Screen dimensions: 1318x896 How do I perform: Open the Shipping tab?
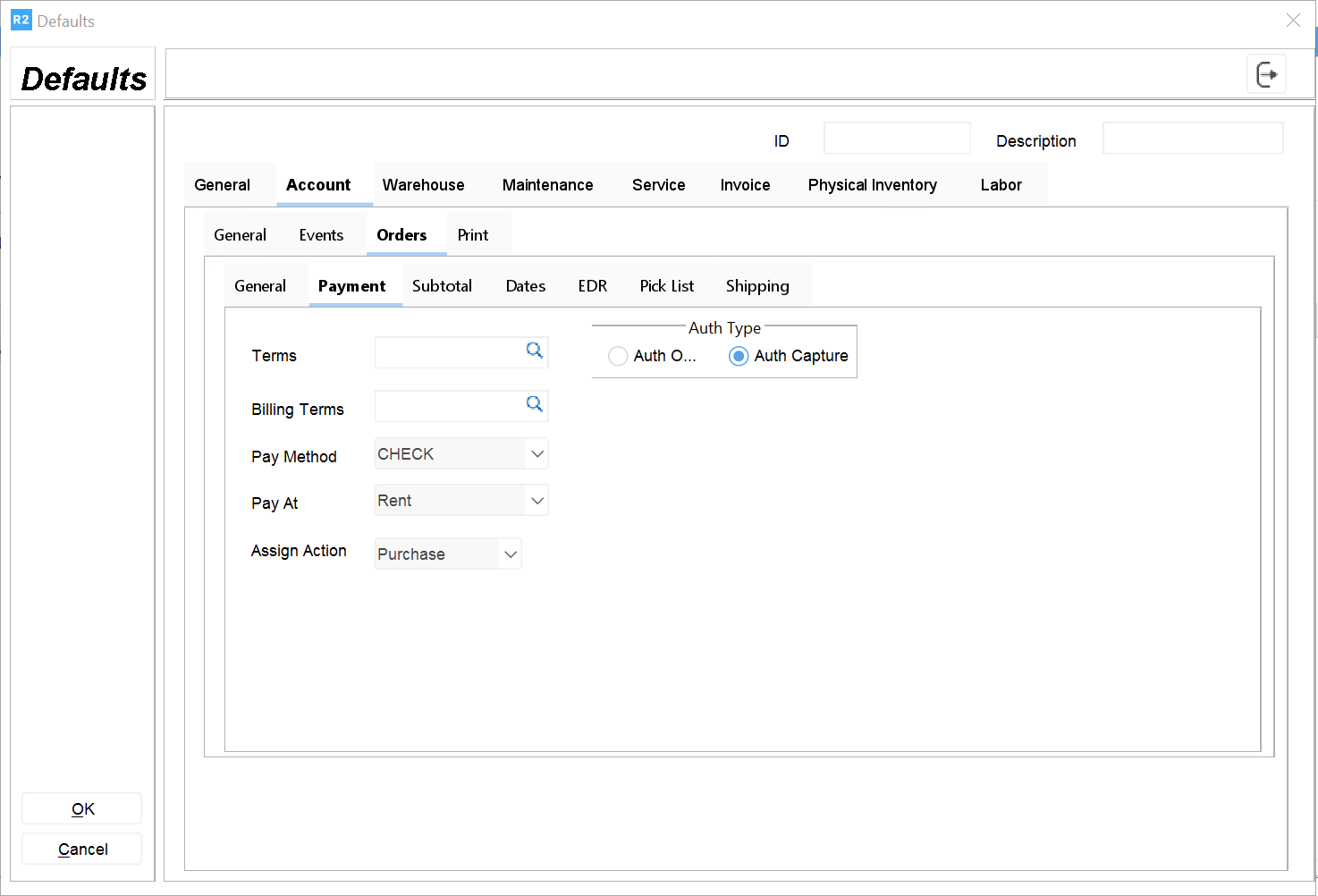756,286
